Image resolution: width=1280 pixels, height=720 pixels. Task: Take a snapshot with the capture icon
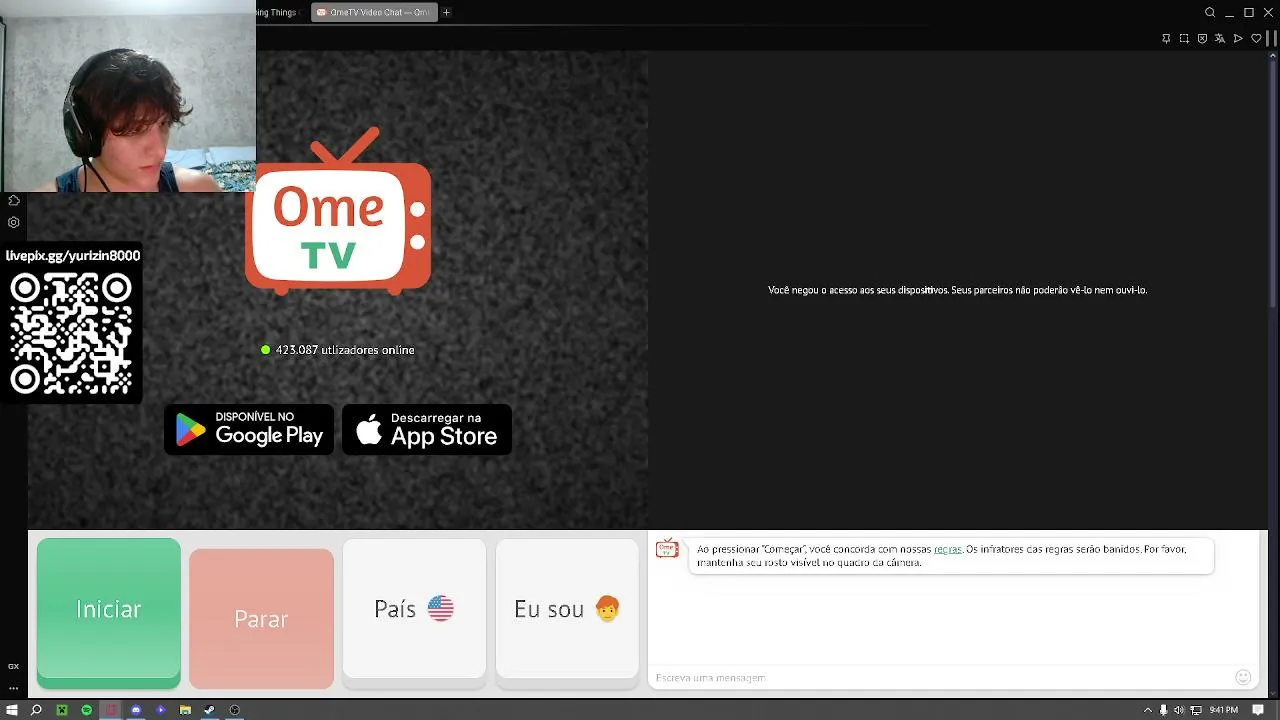click(x=1184, y=38)
